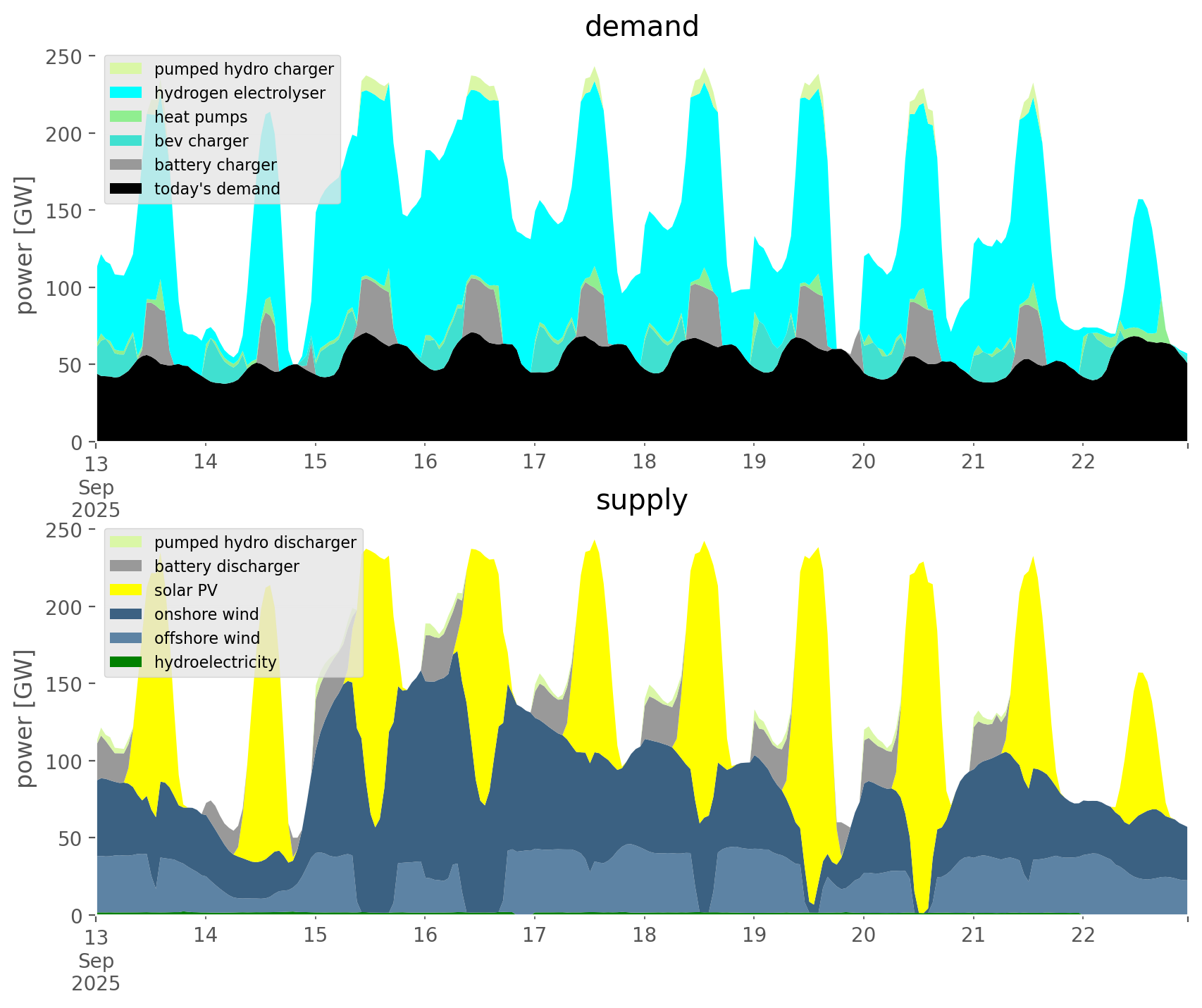Viewport: 1202px width, 1008px height.
Task: Click the pumped hydro discharger legend label
Action: [x=255, y=542]
